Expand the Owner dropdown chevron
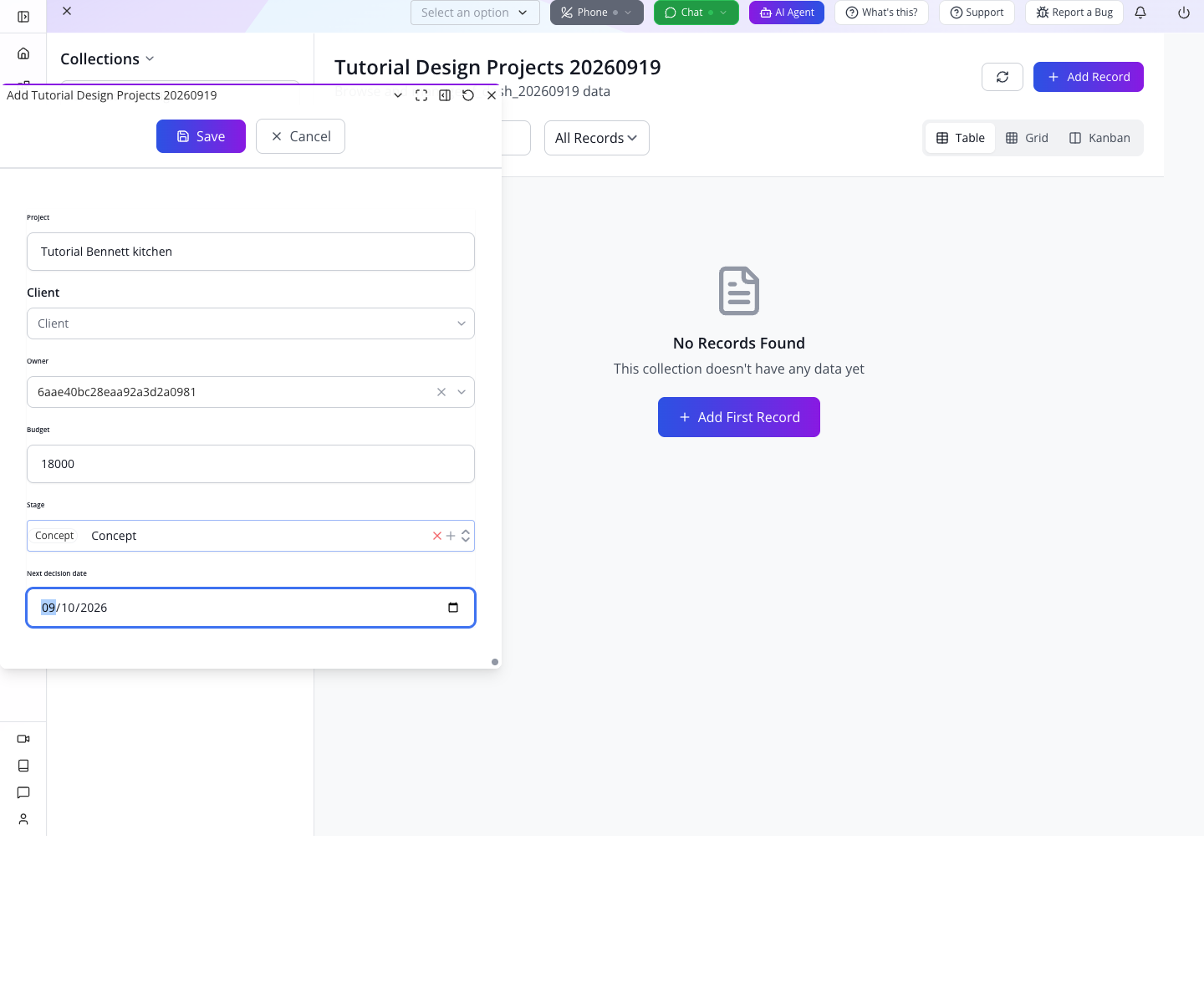Viewport: 1204px width, 1003px height. (462, 392)
